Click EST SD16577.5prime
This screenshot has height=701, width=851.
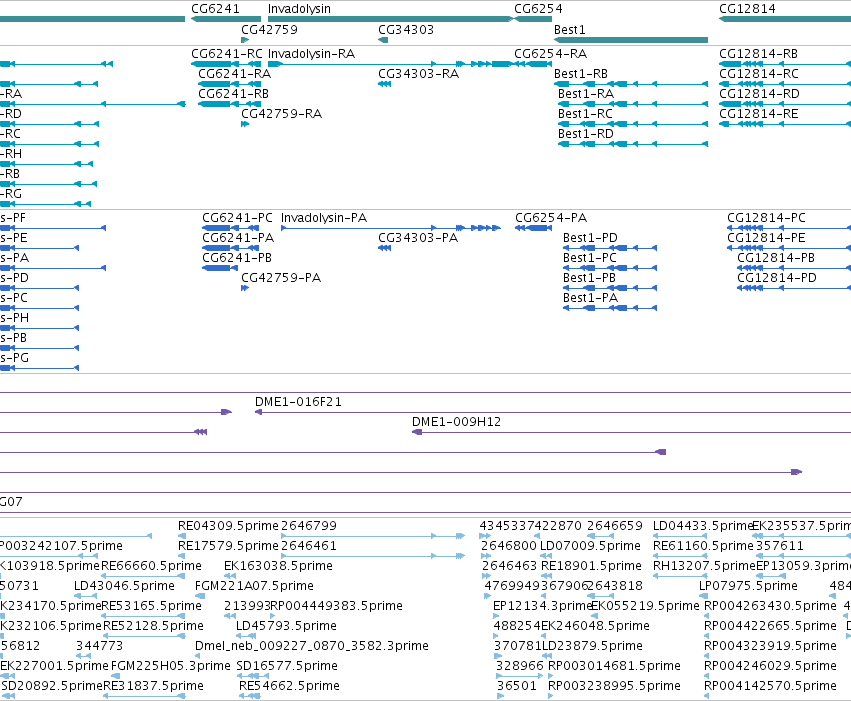[287, 666]
